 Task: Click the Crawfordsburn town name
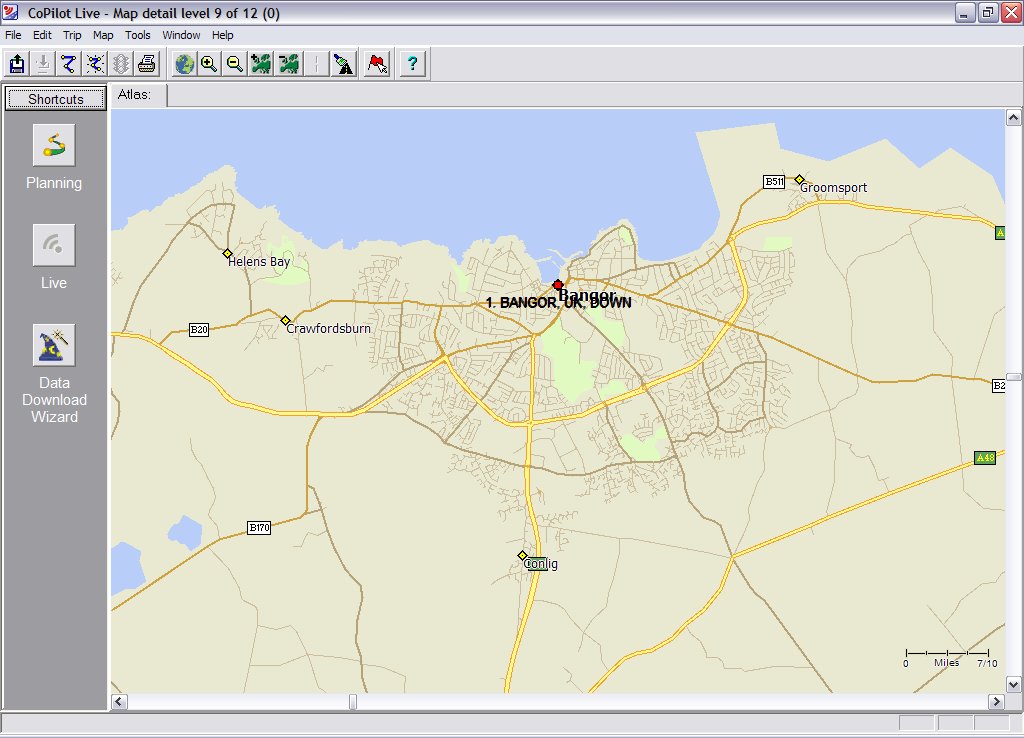click(x=328, y=329)
